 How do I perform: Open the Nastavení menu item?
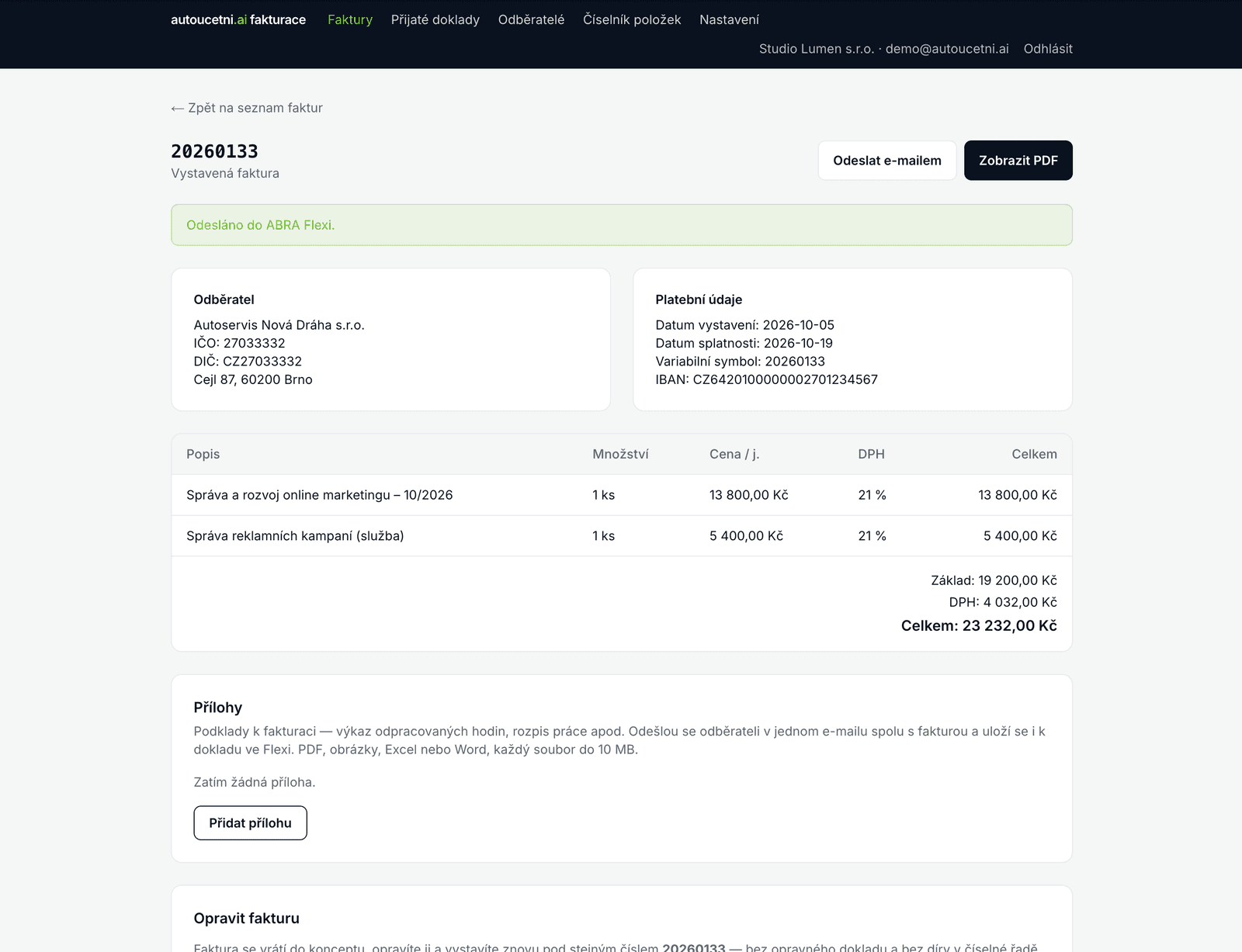point(729,19)
